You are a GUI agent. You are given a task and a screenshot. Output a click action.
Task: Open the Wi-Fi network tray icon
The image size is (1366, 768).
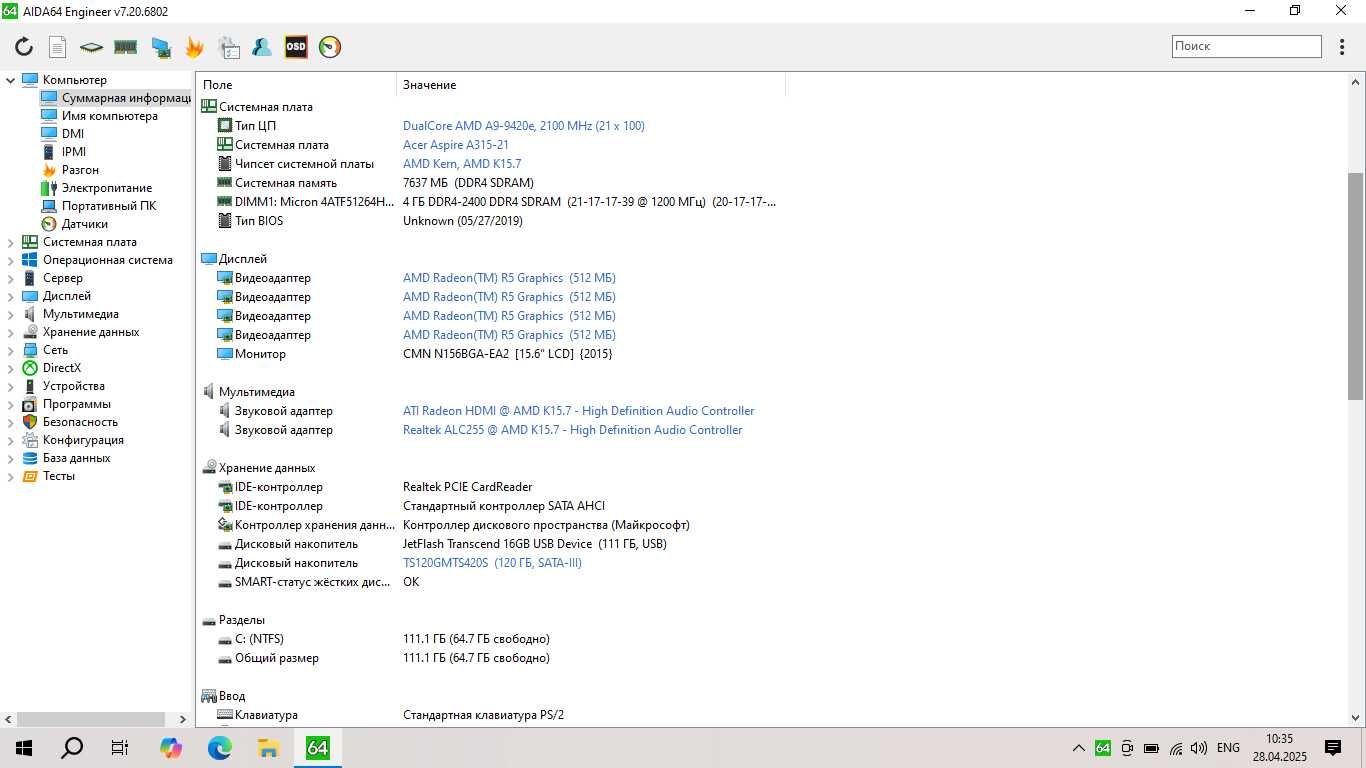point(1175,748)
